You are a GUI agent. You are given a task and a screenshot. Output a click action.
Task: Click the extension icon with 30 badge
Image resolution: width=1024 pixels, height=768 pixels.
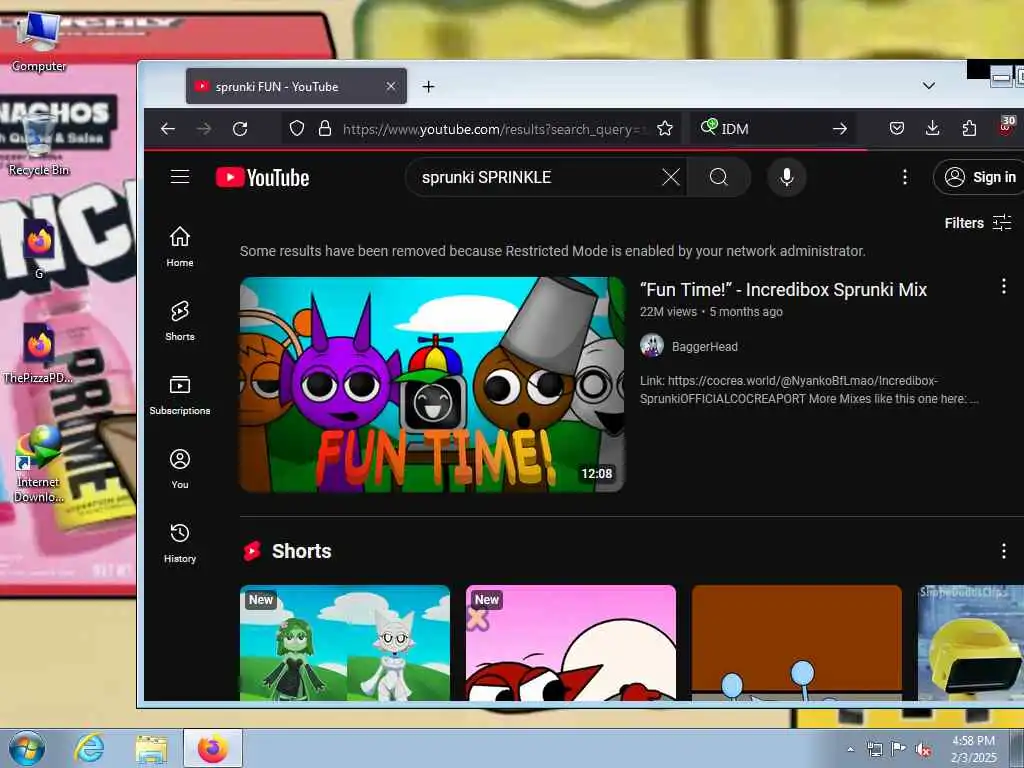pos(1006,126)
